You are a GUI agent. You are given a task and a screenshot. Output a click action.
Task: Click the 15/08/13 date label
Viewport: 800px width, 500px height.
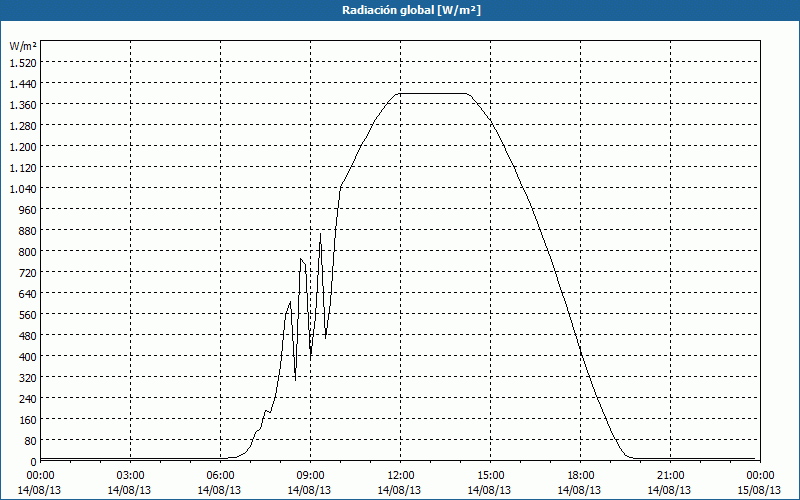pos(760,490)
